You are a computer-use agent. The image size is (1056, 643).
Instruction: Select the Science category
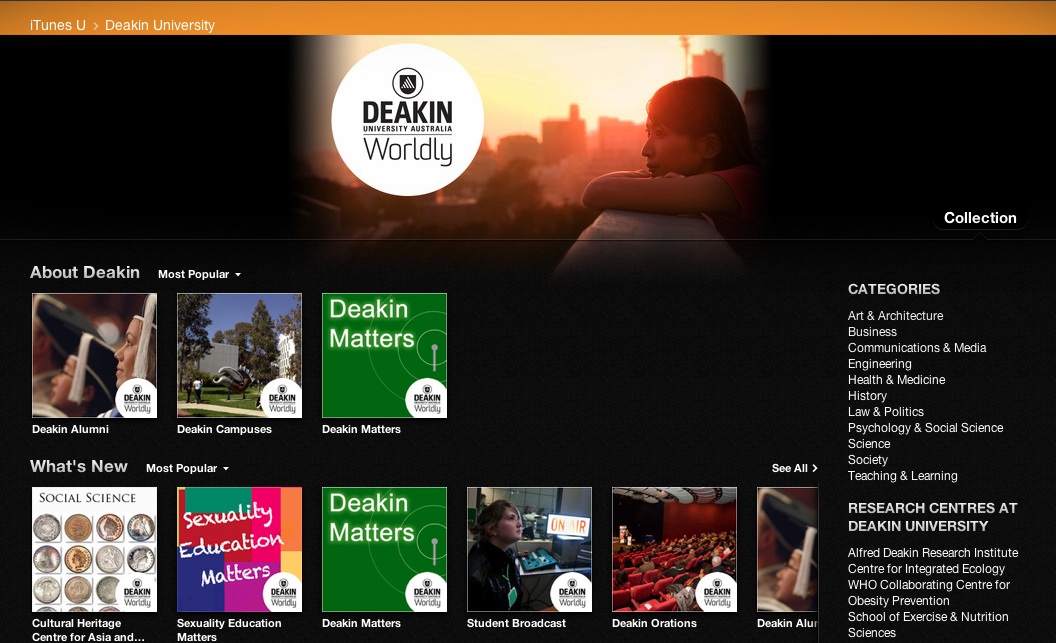[869, 444]
